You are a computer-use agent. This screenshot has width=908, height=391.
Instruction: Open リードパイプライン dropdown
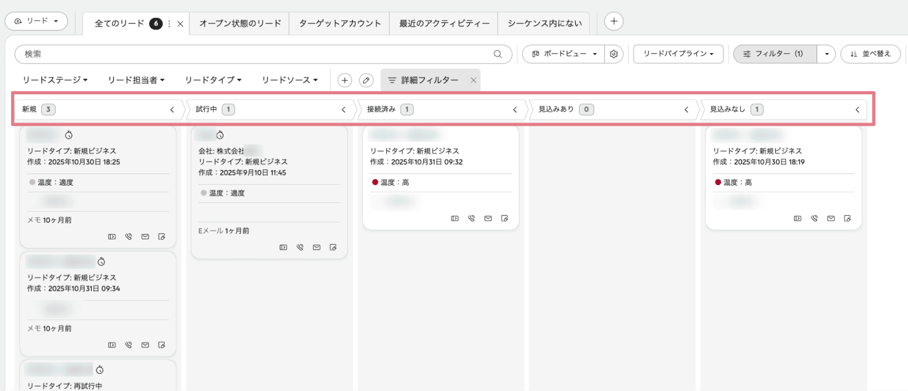point(678,54)
